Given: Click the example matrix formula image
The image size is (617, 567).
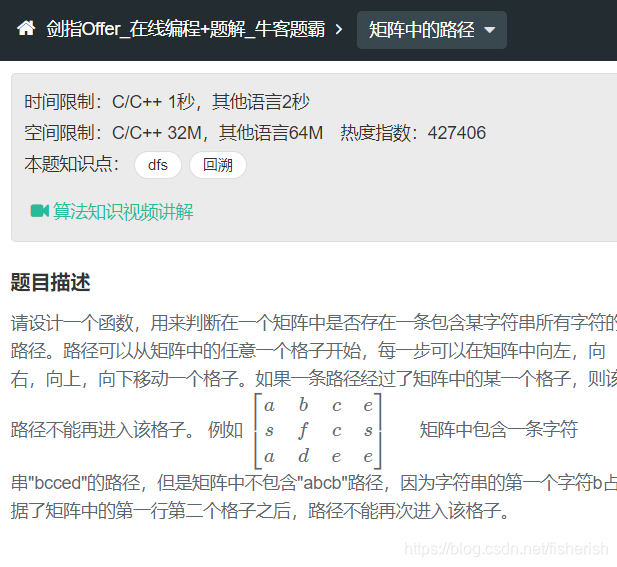Looking at the screenshot, I should [x=318, y=431].
